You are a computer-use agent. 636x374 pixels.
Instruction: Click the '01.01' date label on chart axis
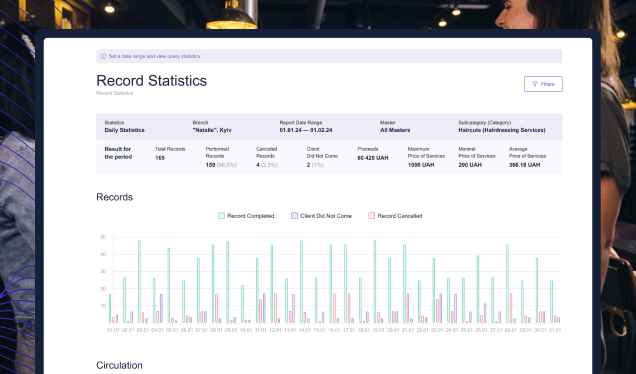point(113,330)
